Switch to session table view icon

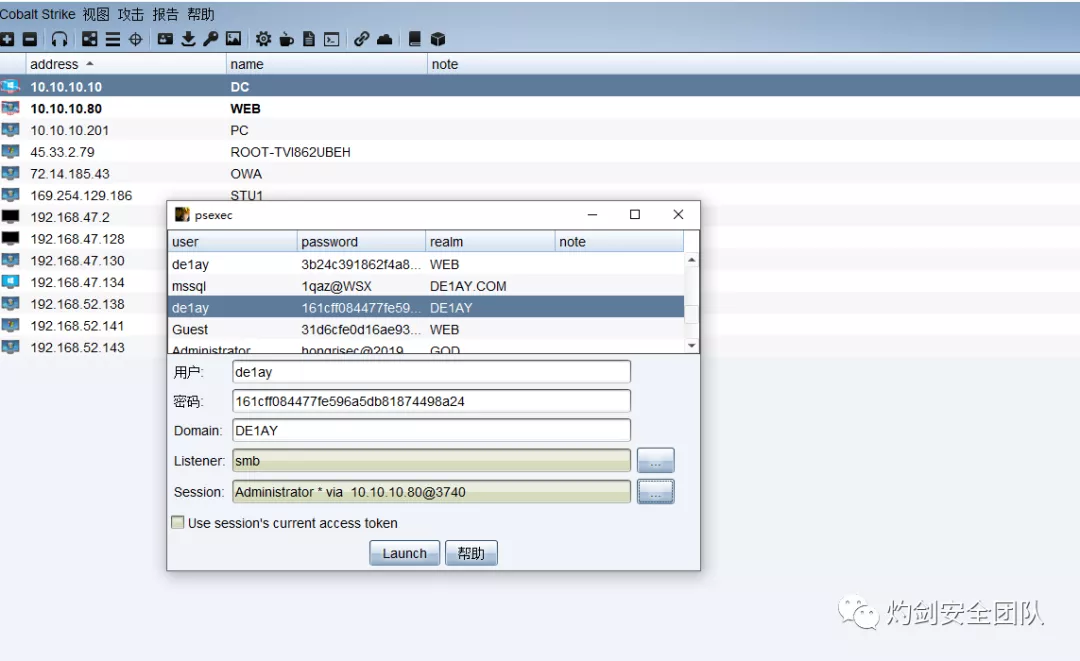112,39
